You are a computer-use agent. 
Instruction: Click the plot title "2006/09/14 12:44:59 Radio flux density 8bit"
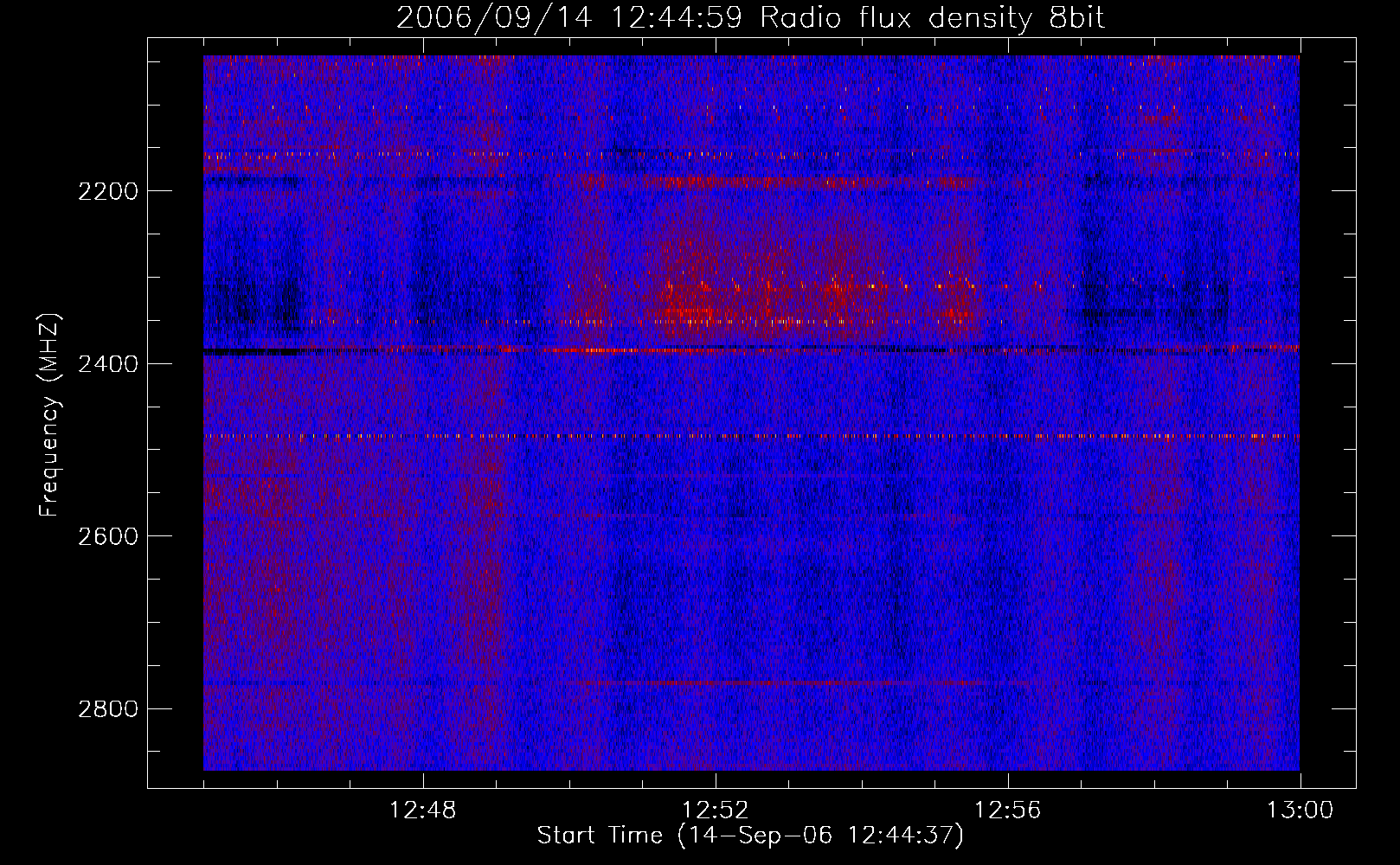click(750, 17)
